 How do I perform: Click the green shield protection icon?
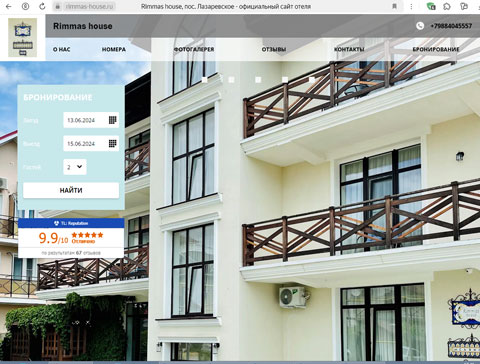tap(431, 6)
